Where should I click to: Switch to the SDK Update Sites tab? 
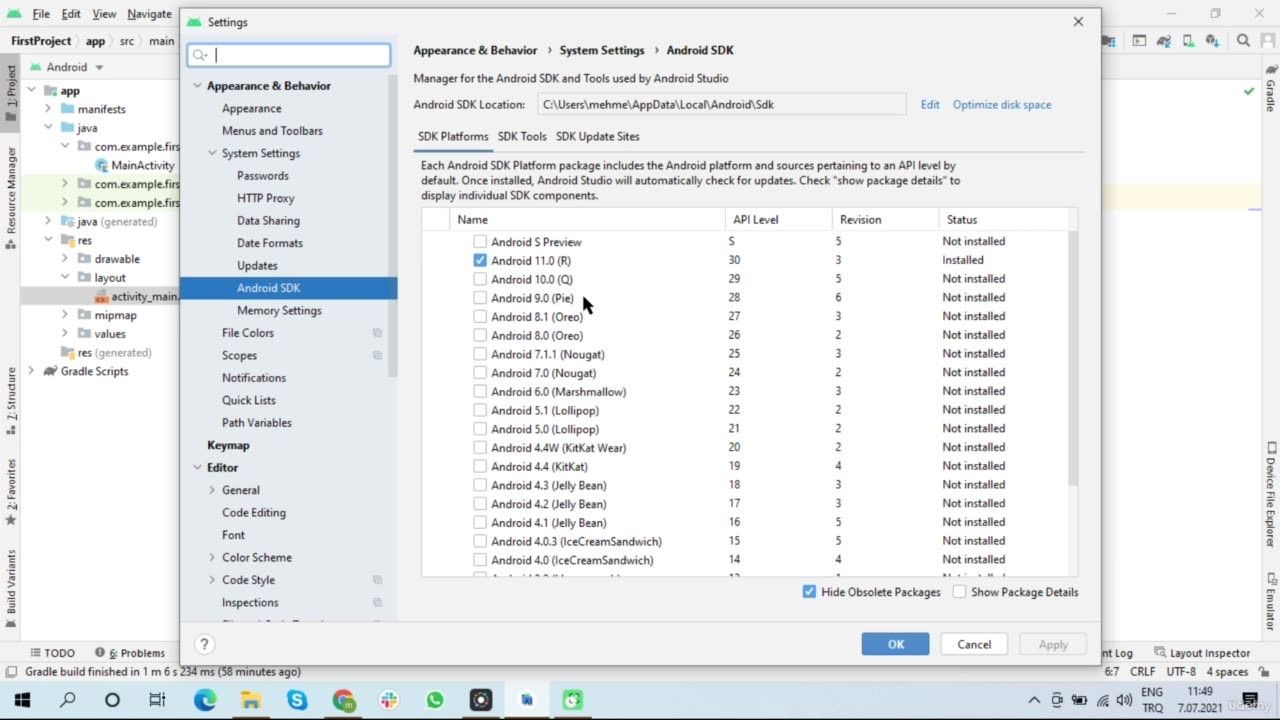(x=598, y=137)
